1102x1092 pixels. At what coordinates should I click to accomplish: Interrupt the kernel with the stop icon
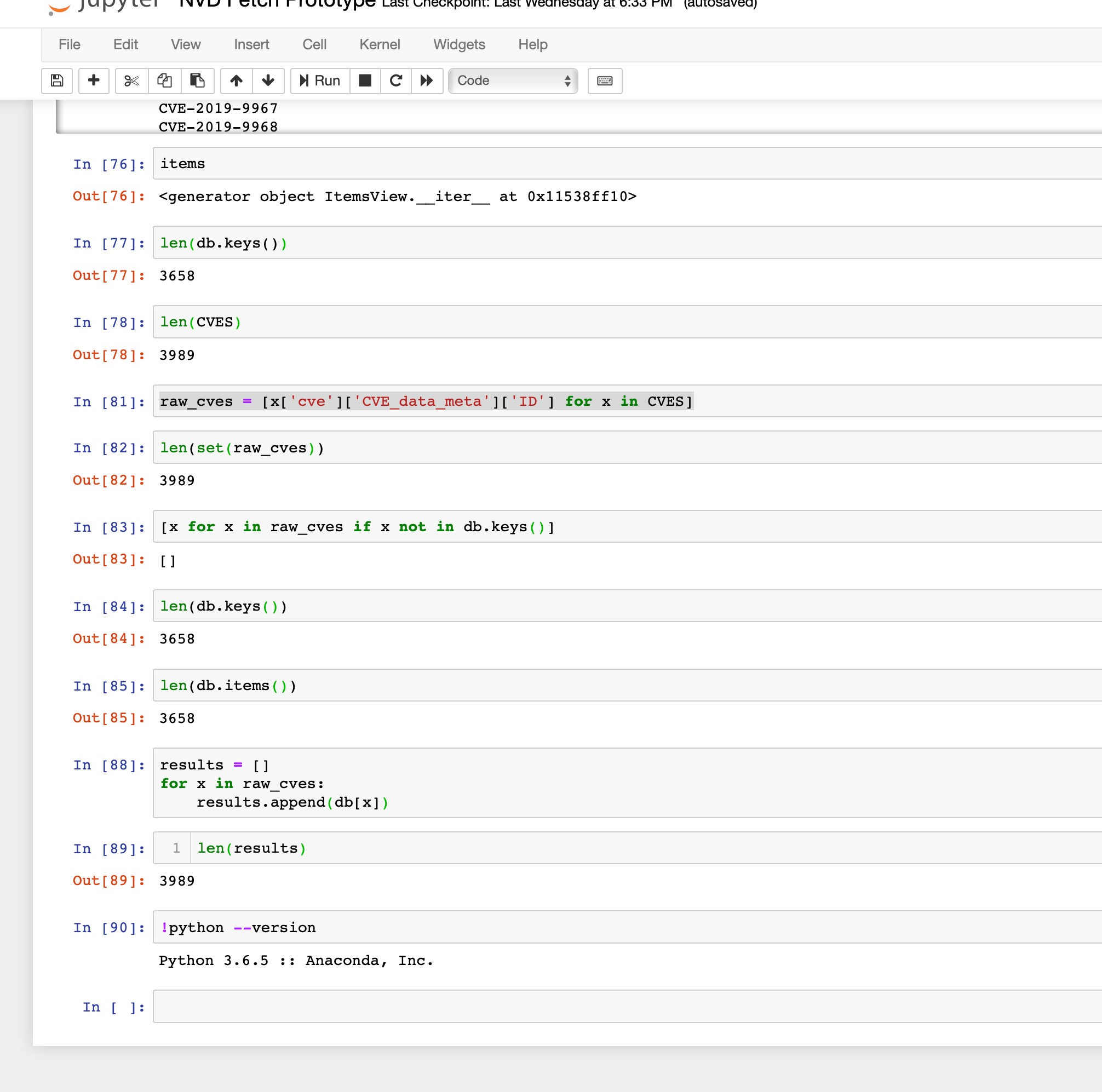(365, 81)
